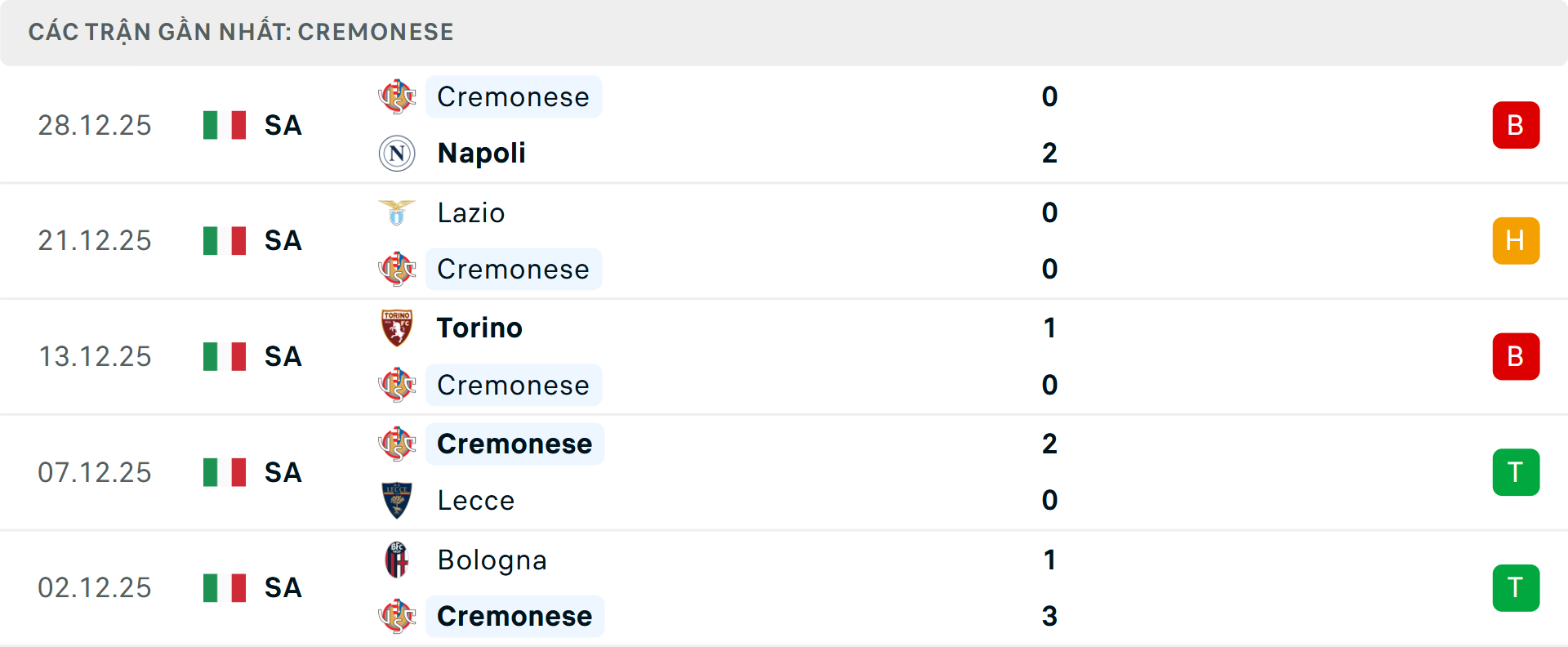The image size is (1568, 647).
Task: Click the red B badge for Napoli match
Action: click(x=1515, y=125)
